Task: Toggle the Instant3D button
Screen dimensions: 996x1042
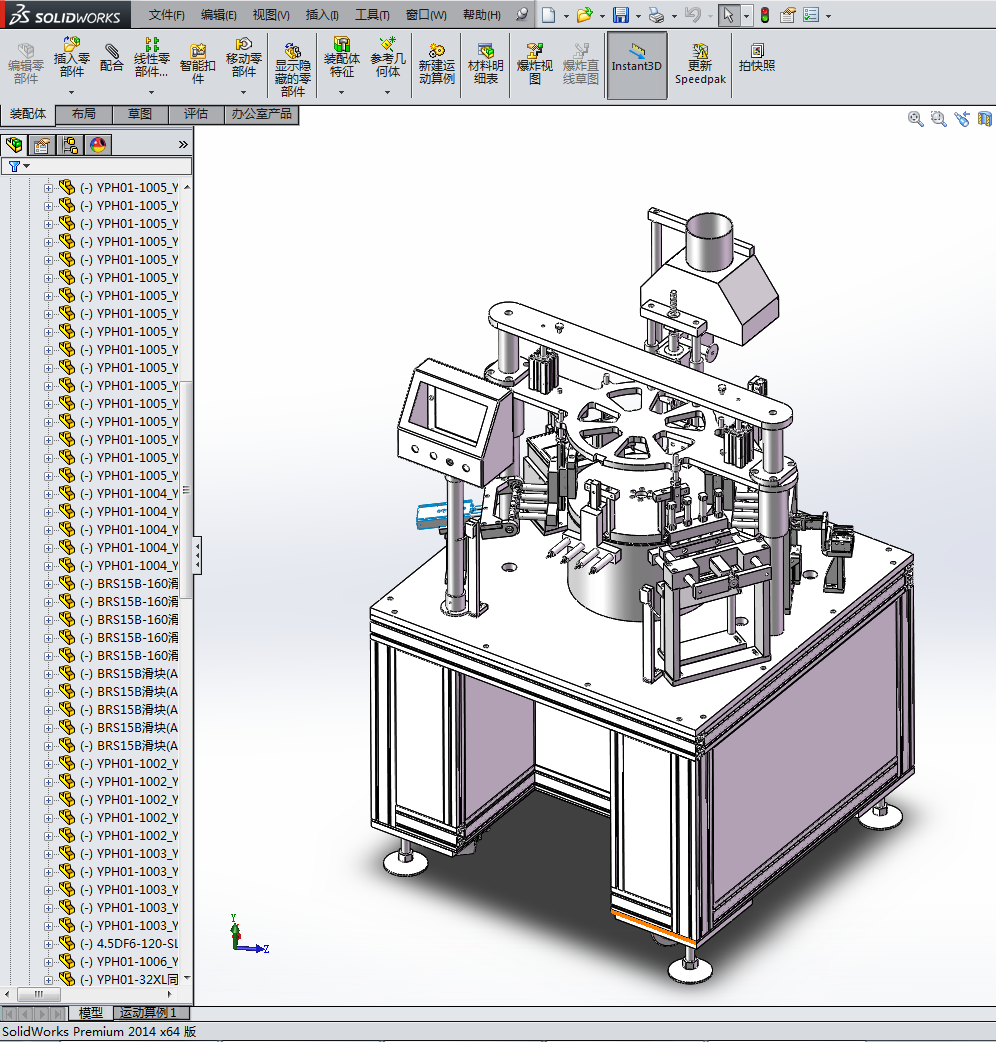Action: pos(636,59)
